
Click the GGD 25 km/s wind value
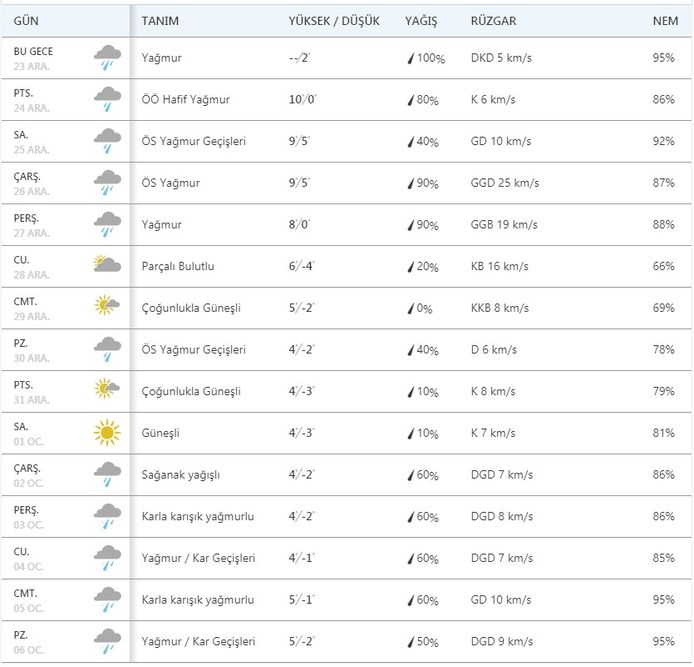click(x=504, y=183)
